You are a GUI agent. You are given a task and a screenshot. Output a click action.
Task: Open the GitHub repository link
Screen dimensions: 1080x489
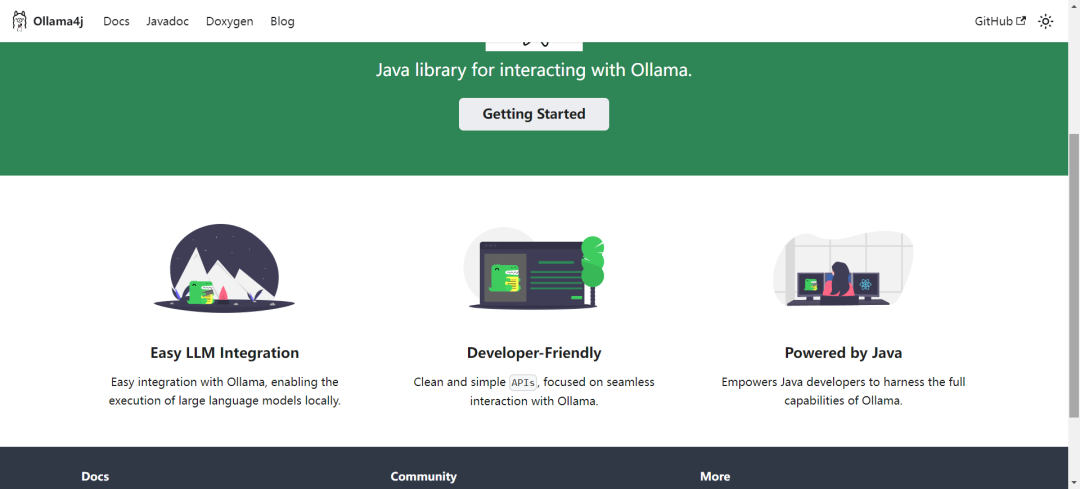tap(993, 21)
